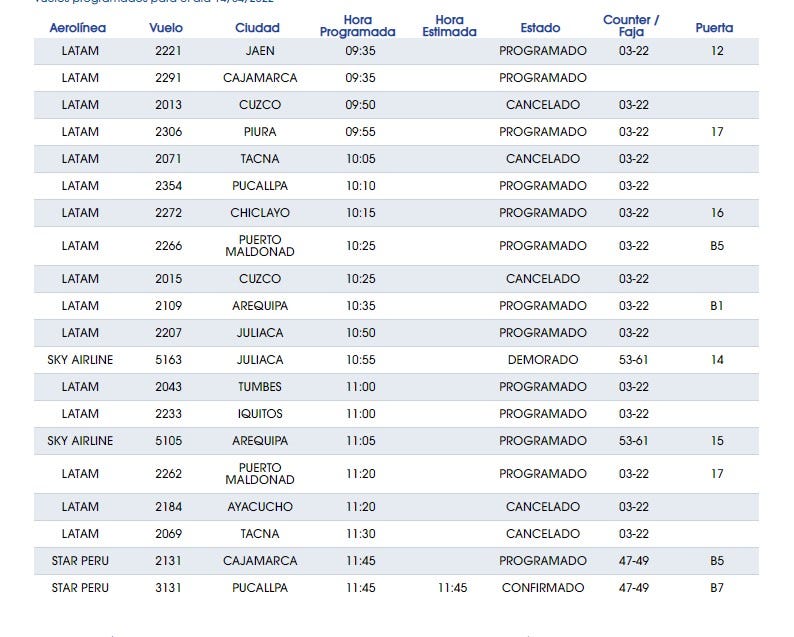Viewport: 794px width, 637px height.
Task: Click the TUMBES city cell
Action: pyautogui.click(x=259, y=387)
